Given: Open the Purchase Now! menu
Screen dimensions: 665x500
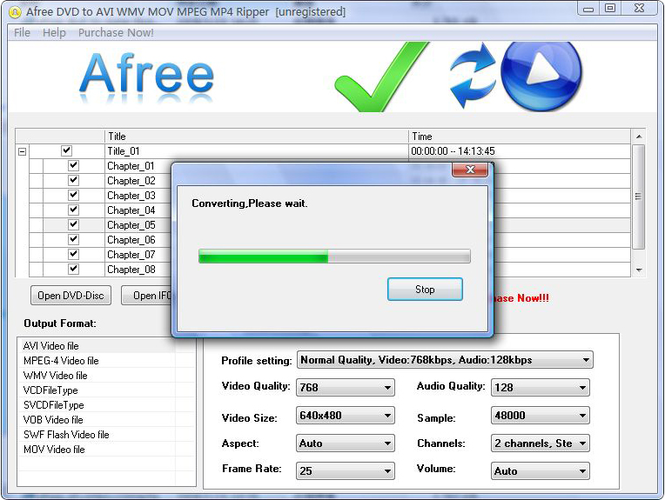Looking at the screenshot, I should [x=116, y=33].
